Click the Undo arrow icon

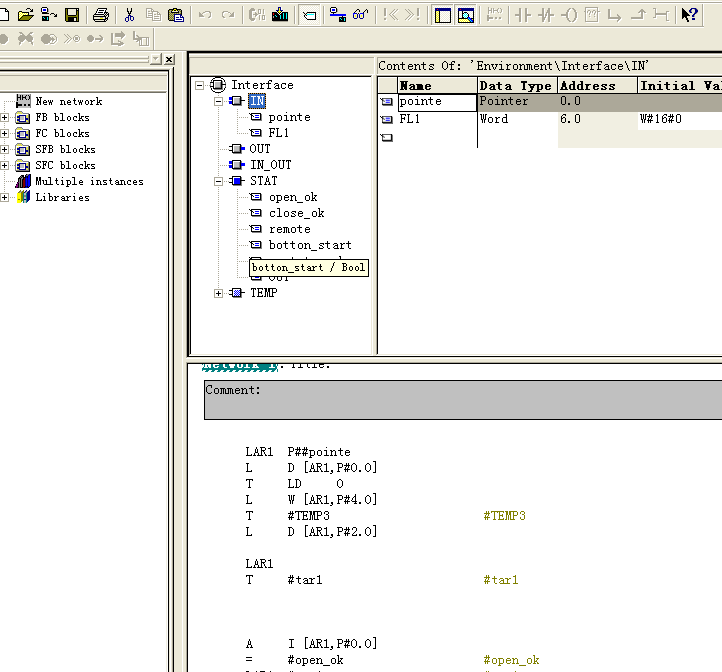205,15
